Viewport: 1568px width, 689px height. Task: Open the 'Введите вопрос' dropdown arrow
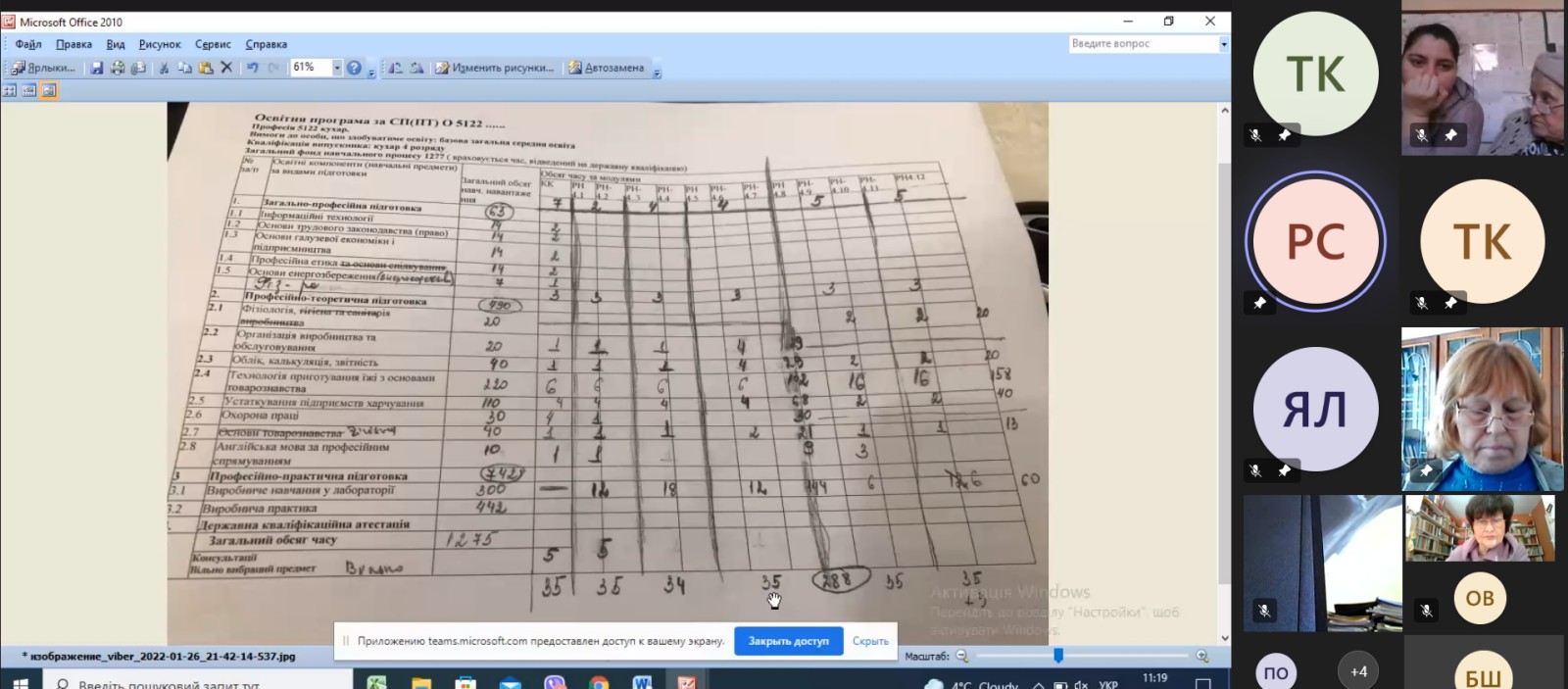coord(1223,44)
